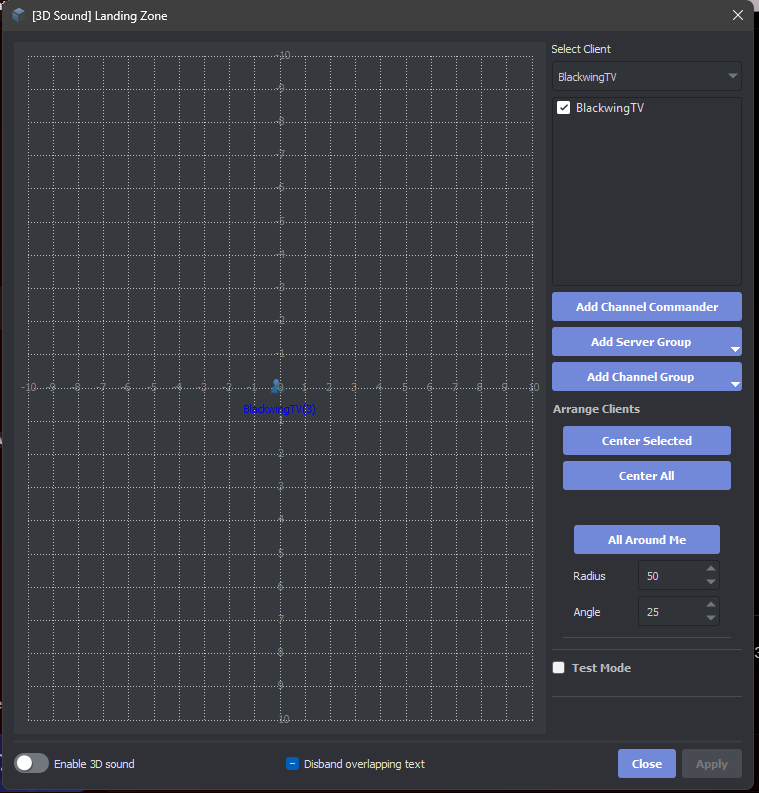
Task: Decrease the Radius value with down arrow
Action: (711, 582)
